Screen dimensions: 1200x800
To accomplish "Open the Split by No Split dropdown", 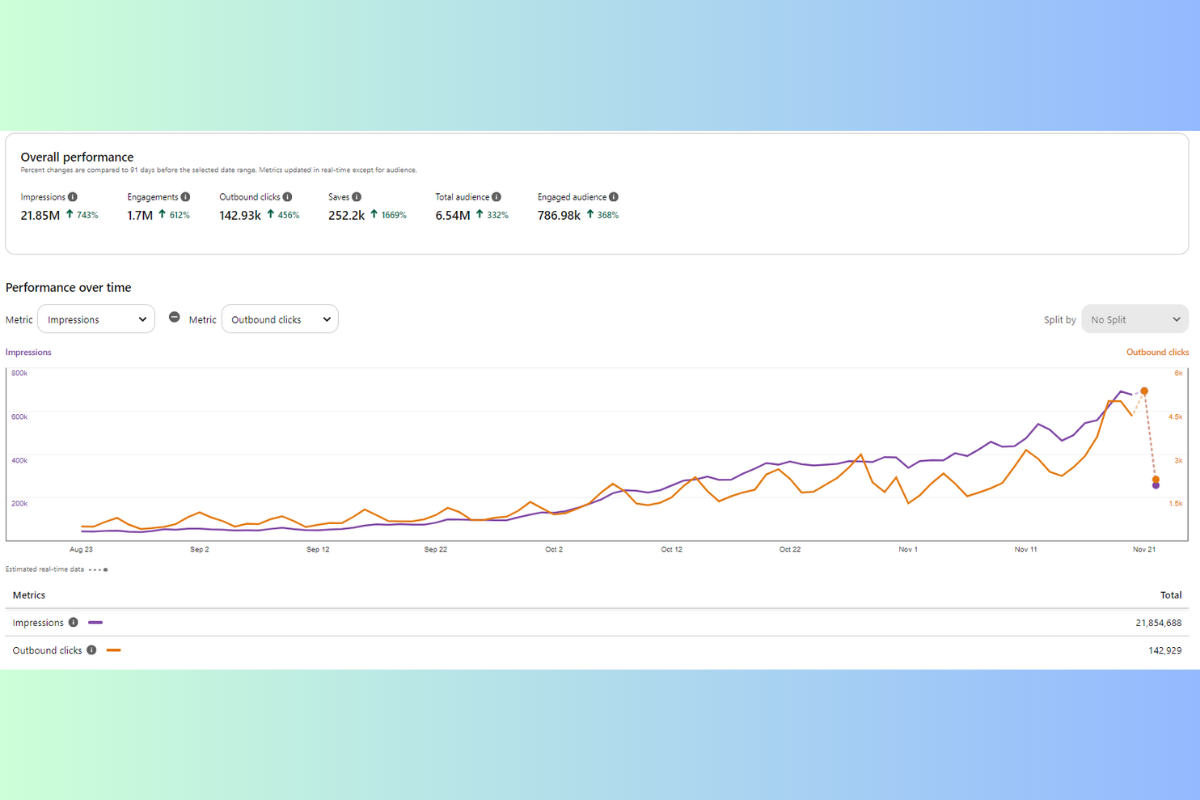I will click(x=1135, y=319).
